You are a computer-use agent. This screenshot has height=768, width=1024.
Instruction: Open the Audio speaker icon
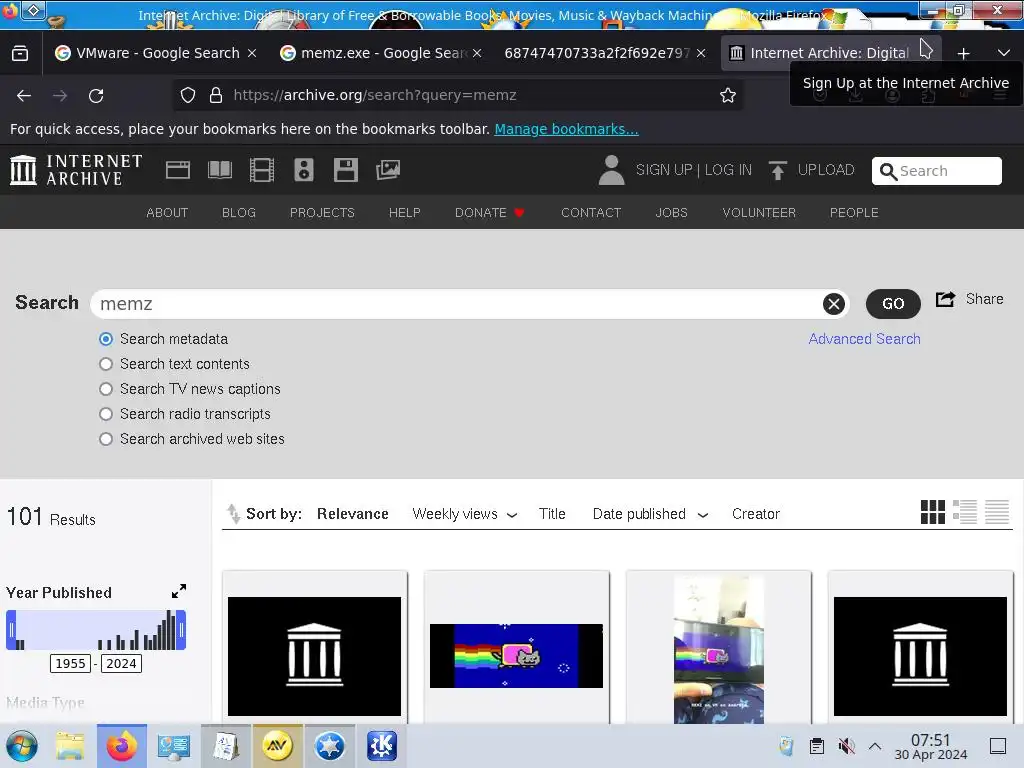coord(304,170)
